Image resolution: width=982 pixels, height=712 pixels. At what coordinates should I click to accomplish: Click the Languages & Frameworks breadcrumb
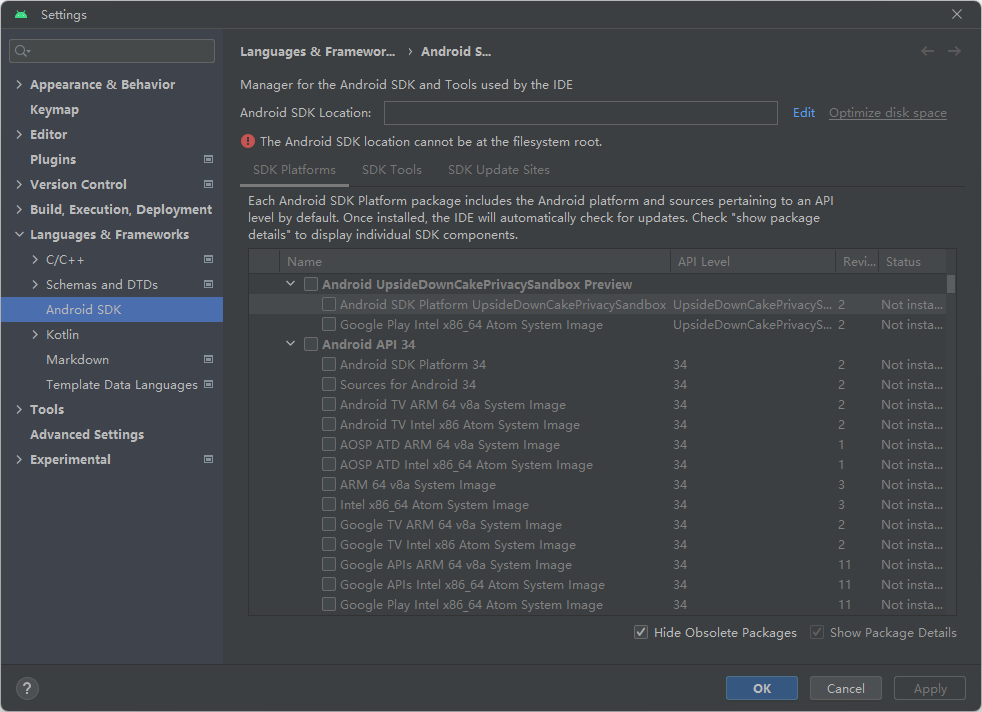point(318,51)
